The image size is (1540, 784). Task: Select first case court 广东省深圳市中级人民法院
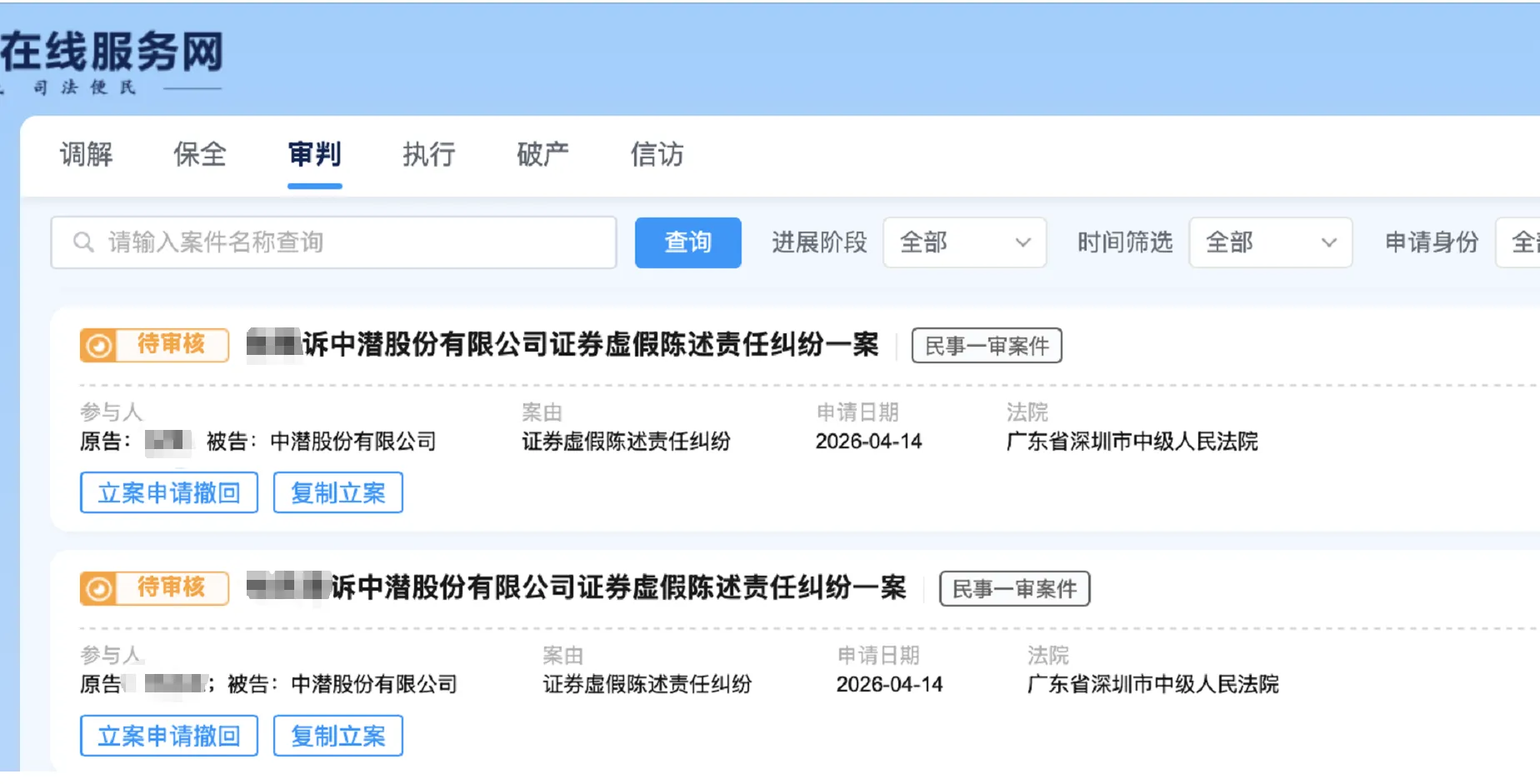click(x=1132, y=442)
